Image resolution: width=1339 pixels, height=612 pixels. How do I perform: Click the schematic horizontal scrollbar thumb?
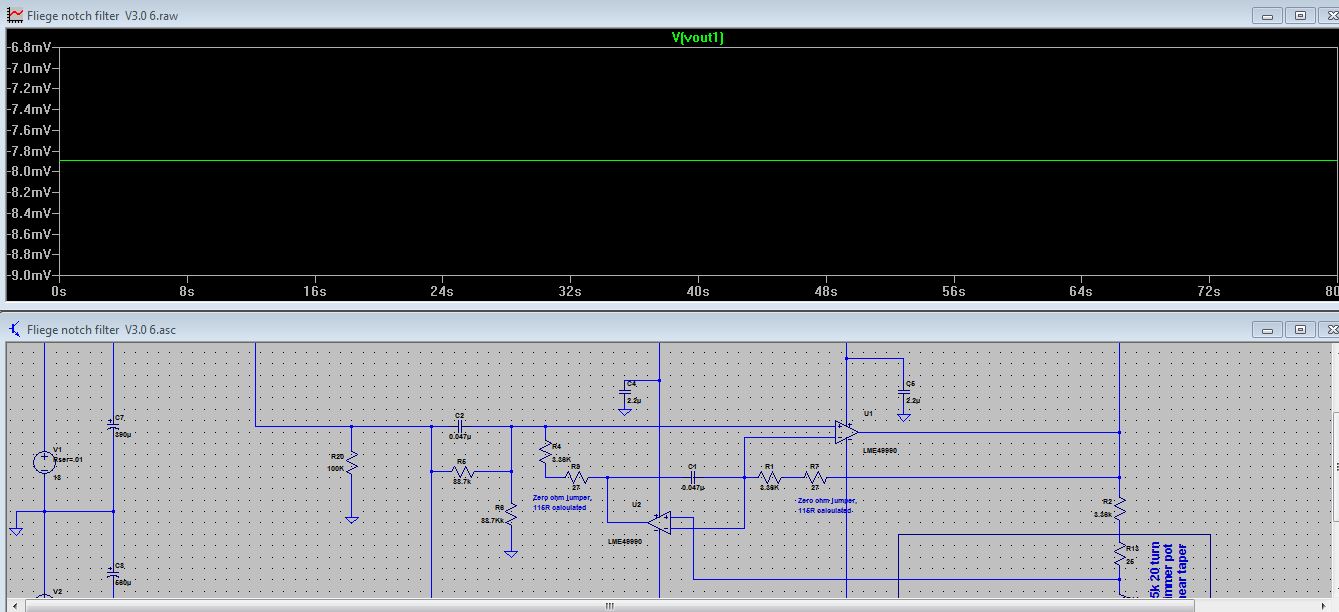(610, 605)
